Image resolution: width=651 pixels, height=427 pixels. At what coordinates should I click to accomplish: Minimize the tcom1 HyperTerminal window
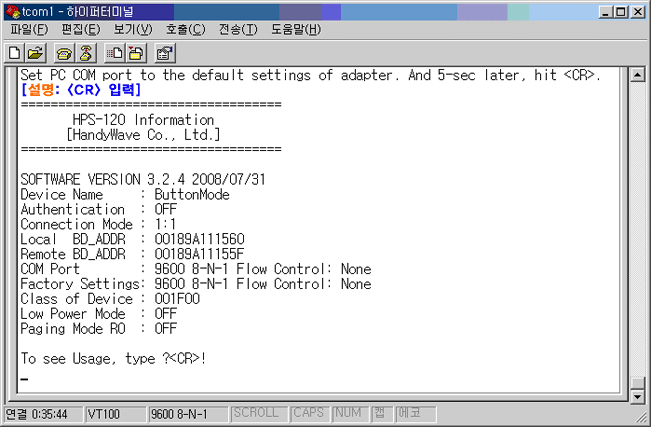[x=606, y=12]
